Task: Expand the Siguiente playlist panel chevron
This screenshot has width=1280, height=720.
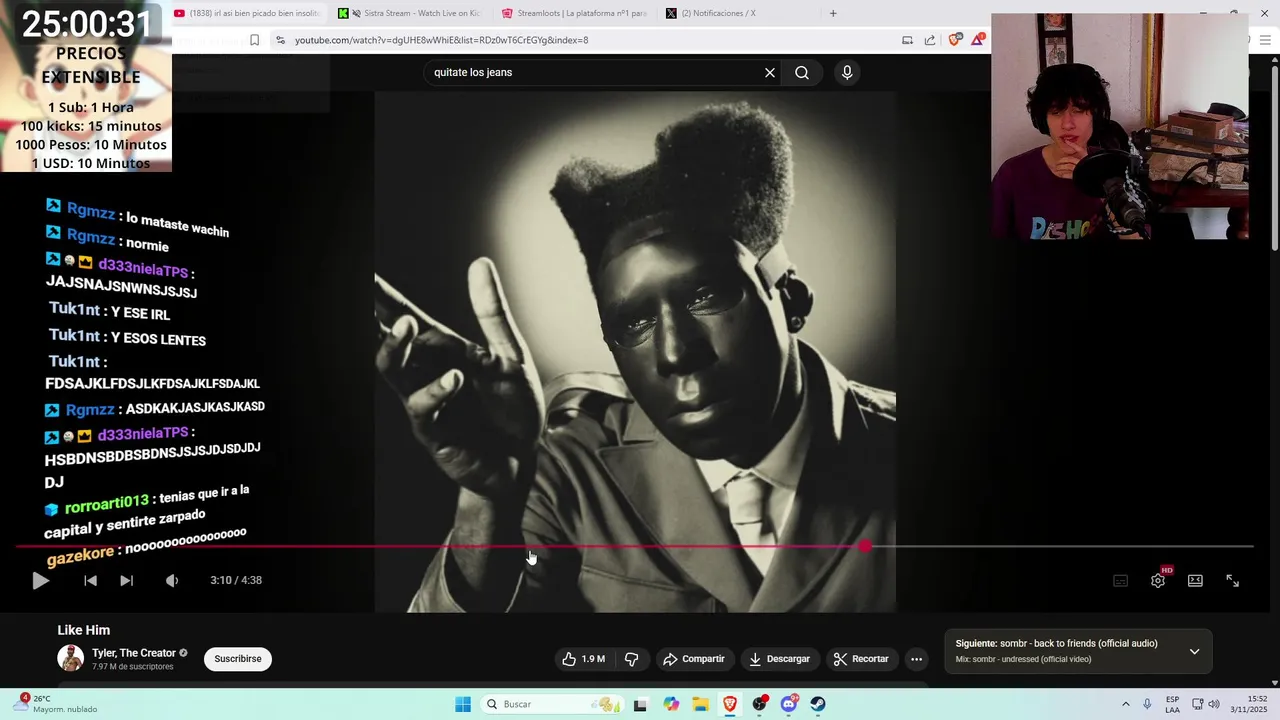Action: coord(1194,651)
